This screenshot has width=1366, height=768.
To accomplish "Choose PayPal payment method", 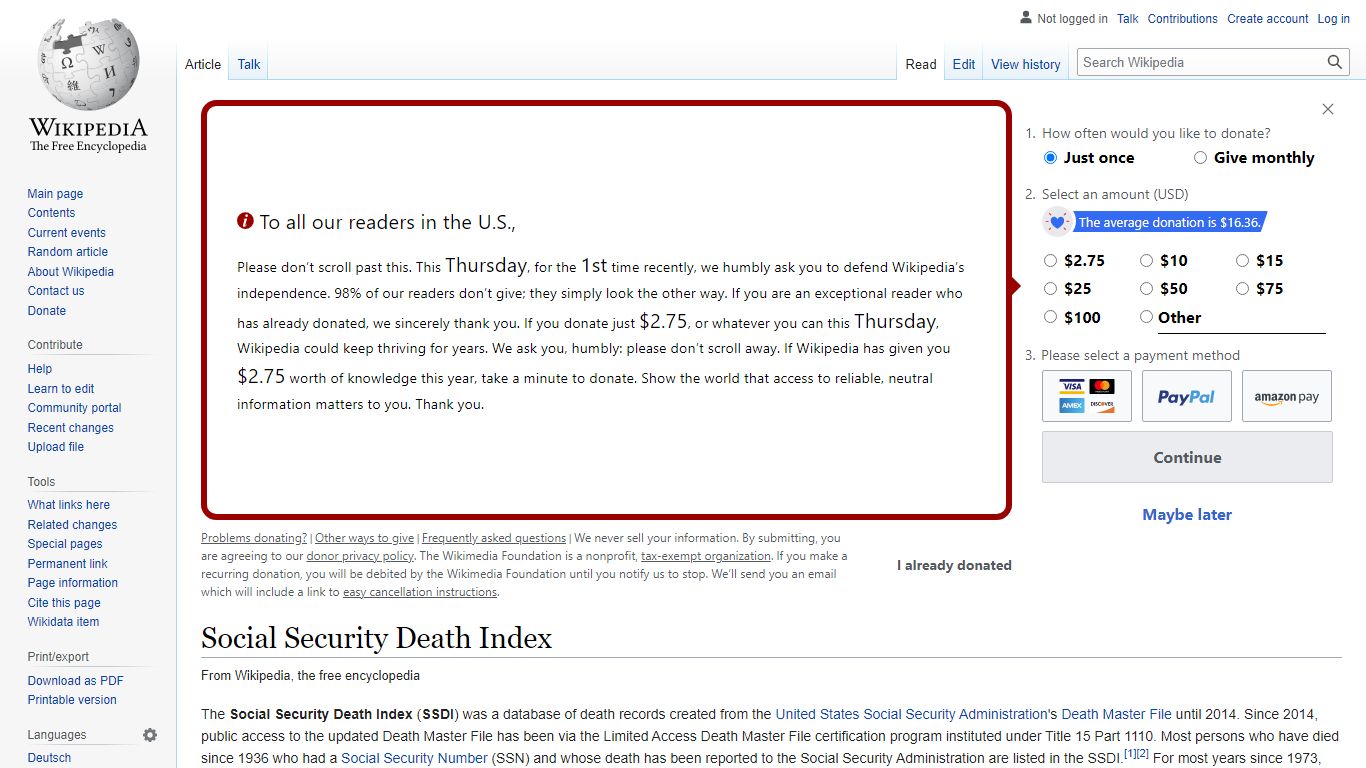I will click(x=1187, y=396).
